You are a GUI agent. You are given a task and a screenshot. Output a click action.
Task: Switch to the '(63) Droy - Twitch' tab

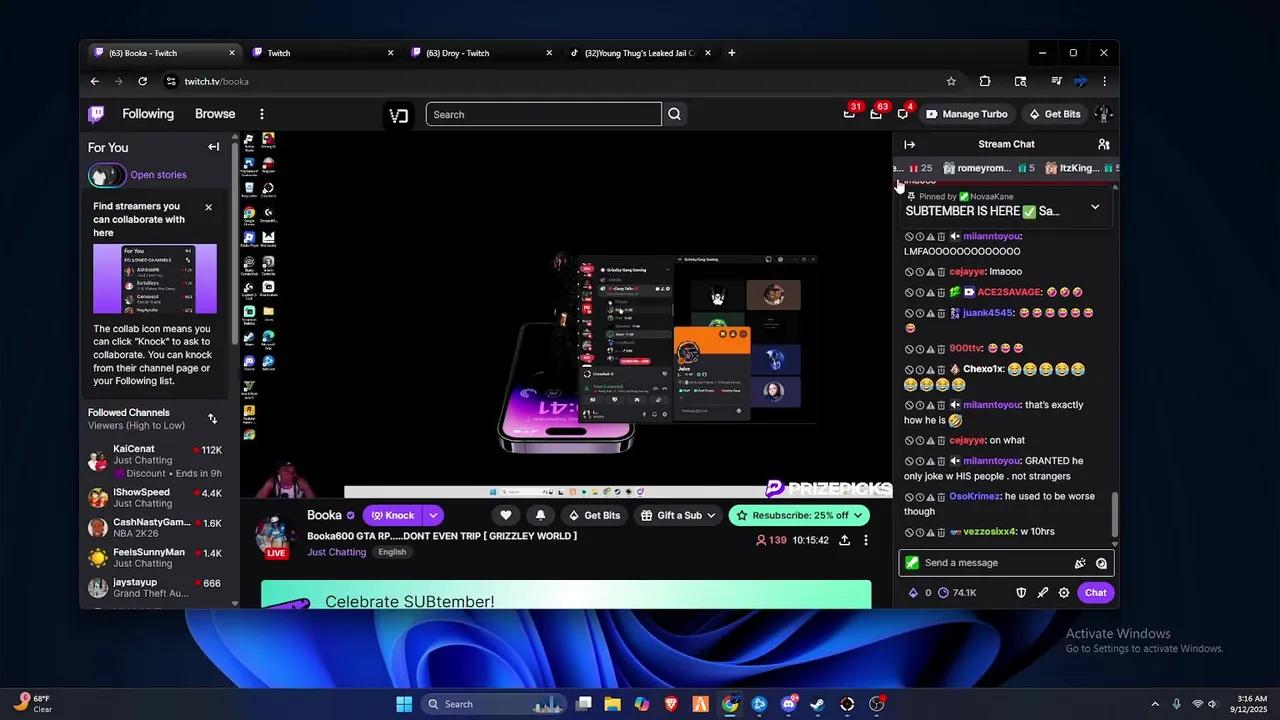coord(481,53)
